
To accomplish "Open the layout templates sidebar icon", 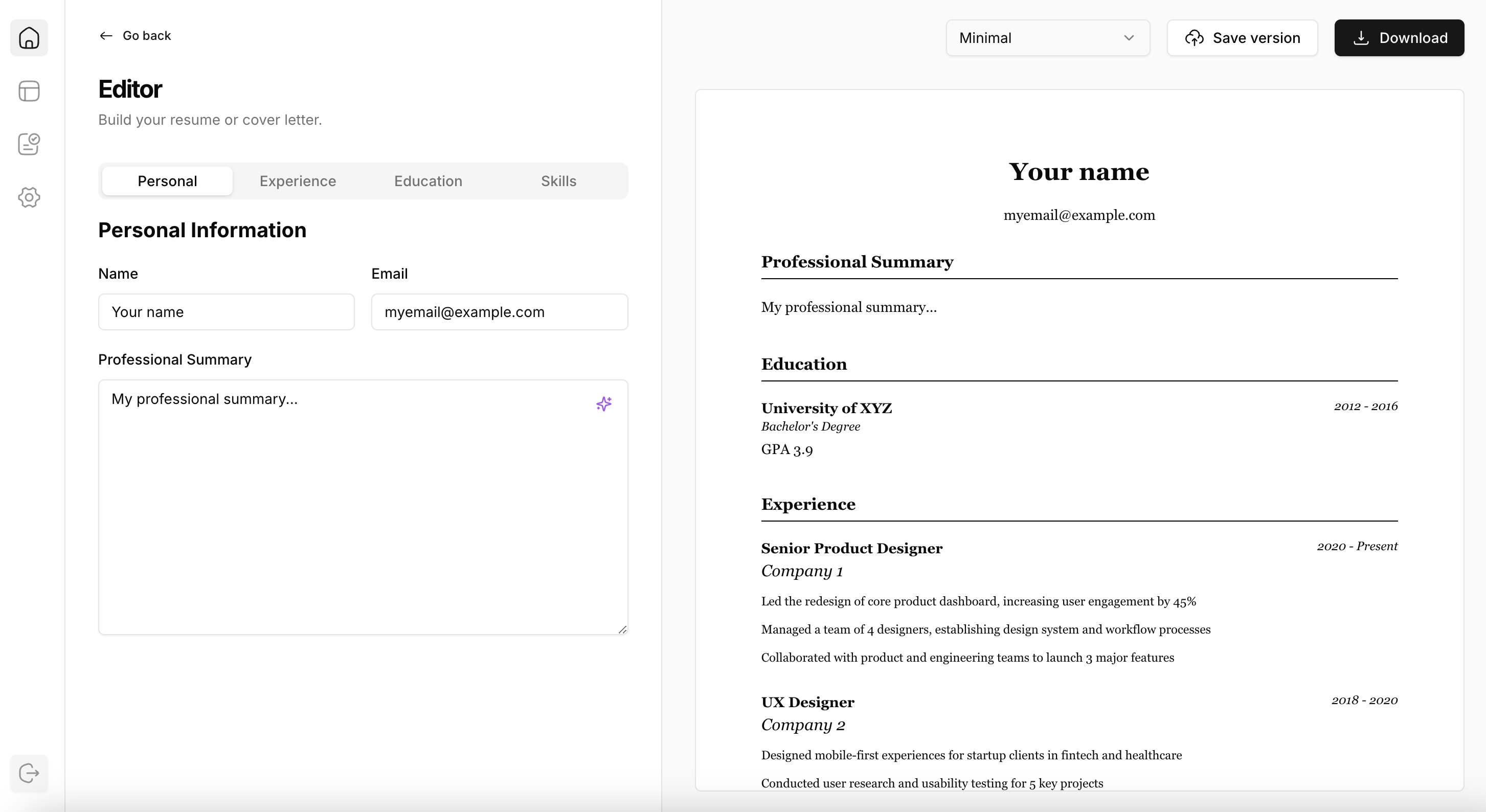I will [x=29, y=91].
